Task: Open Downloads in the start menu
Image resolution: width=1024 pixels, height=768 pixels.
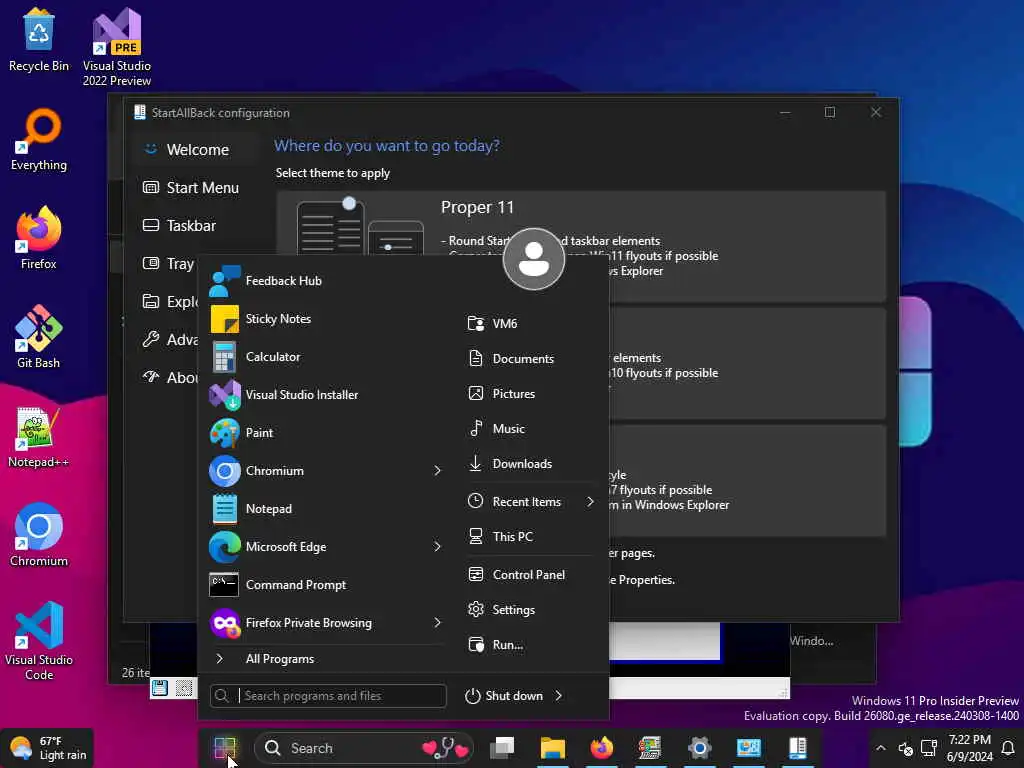Action: (x=530, y=464)
